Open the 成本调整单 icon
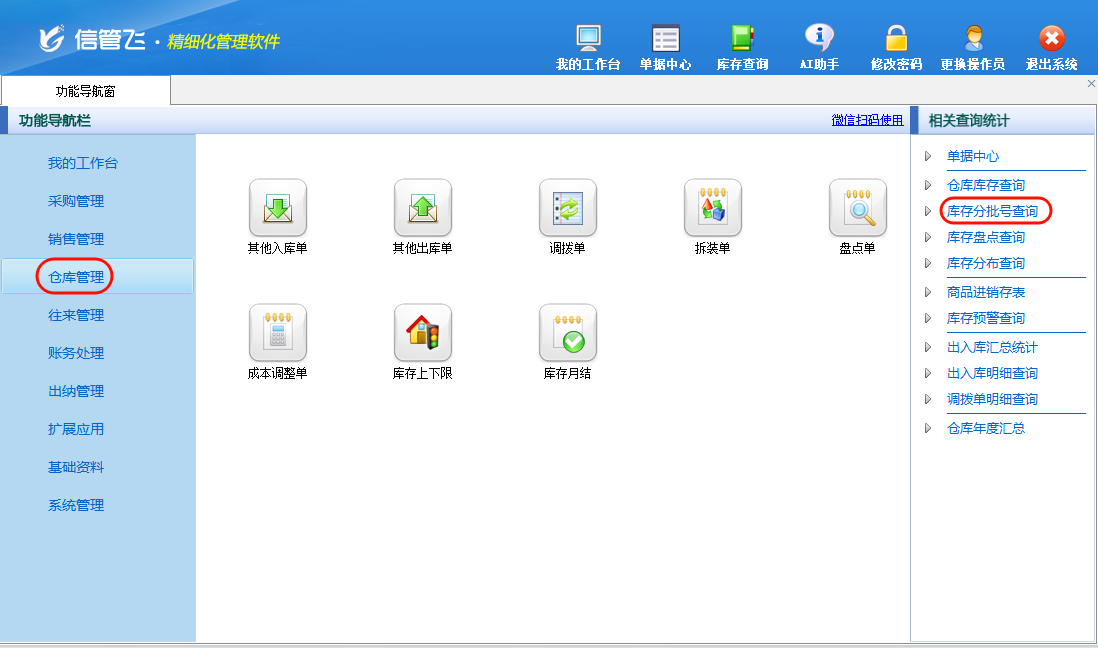The image size is (1098, 648). pos(277,332)
